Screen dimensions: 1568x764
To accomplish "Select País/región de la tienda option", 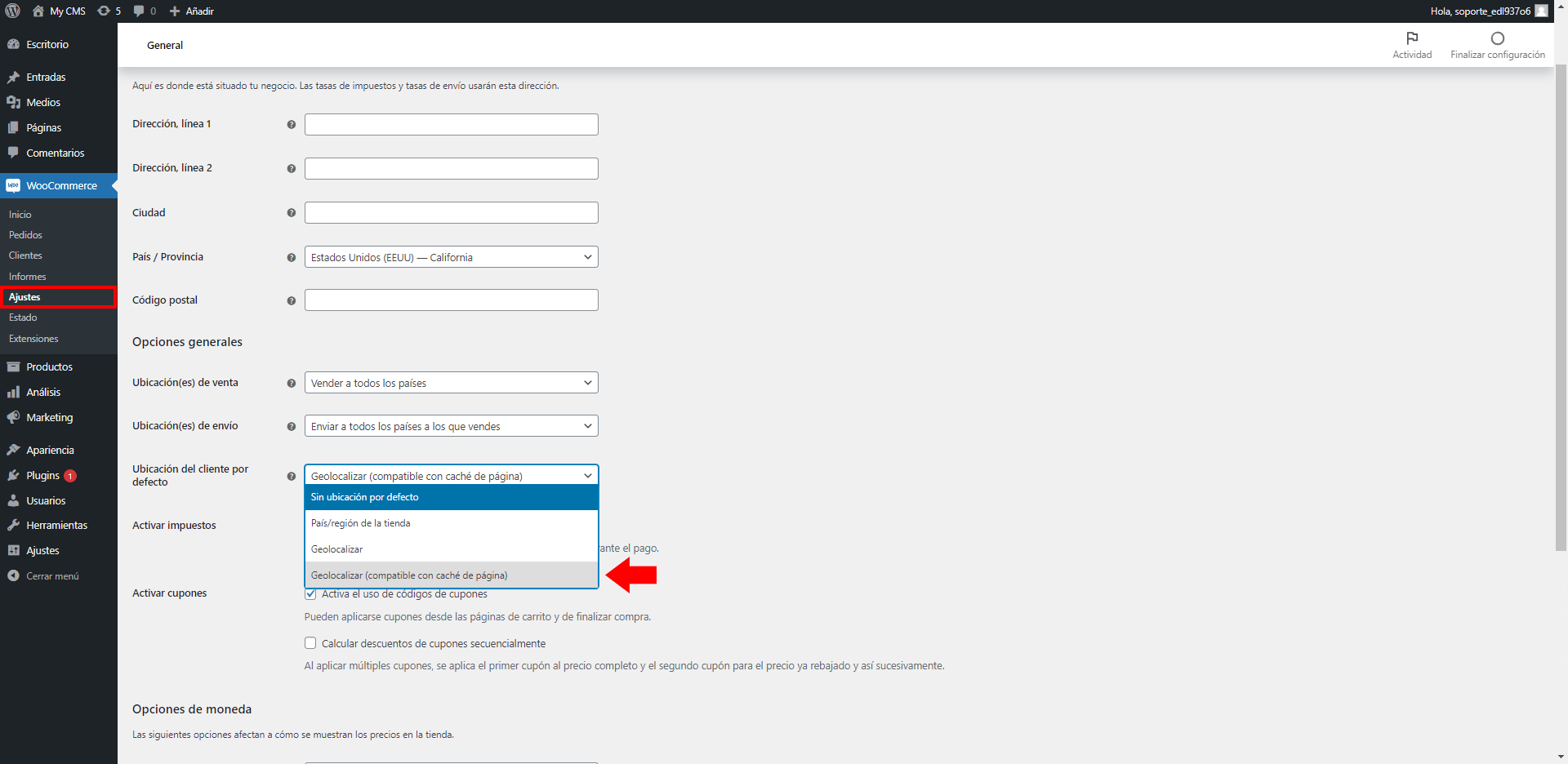I will [x=452, y=523].
